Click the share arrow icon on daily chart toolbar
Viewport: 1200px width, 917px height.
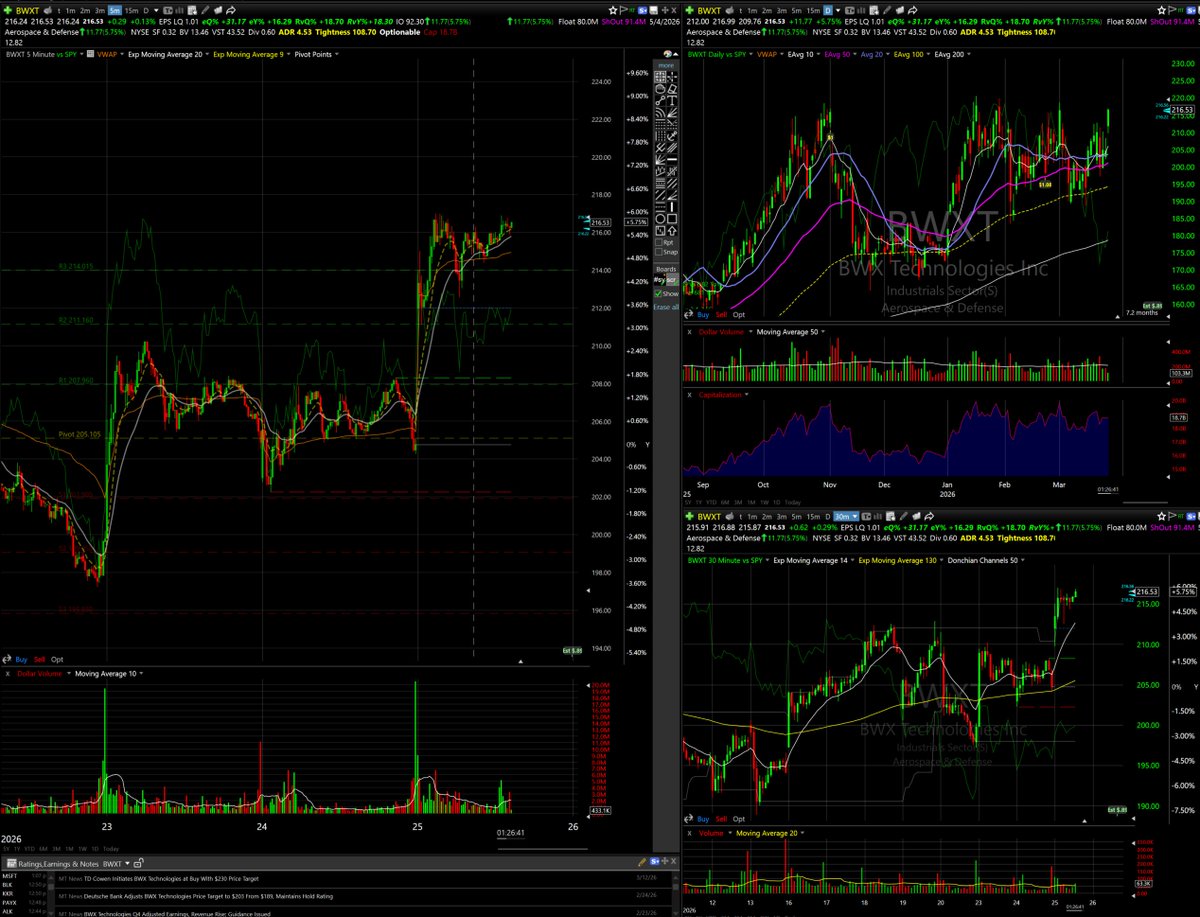(x=912, y=11)
